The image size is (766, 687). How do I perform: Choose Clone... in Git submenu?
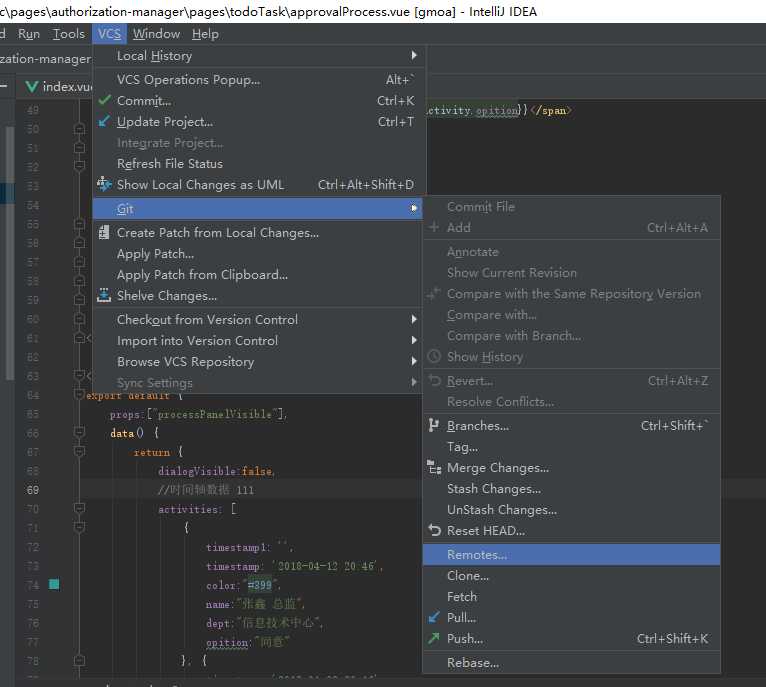pos(572,576)
